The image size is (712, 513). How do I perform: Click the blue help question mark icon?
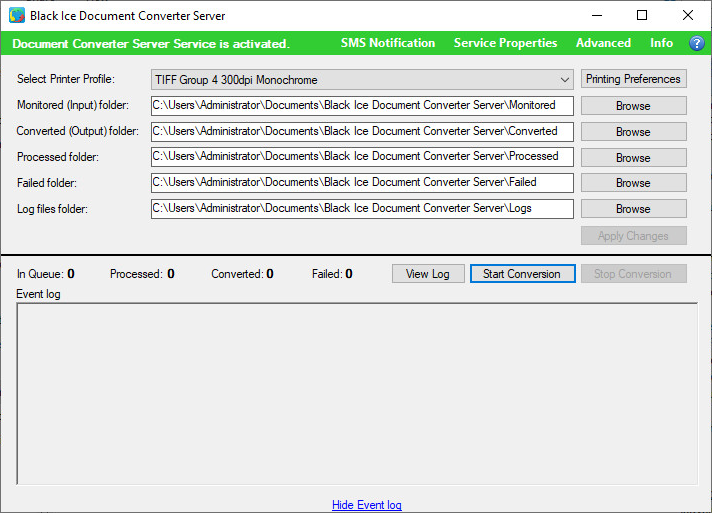coord(697,43)
